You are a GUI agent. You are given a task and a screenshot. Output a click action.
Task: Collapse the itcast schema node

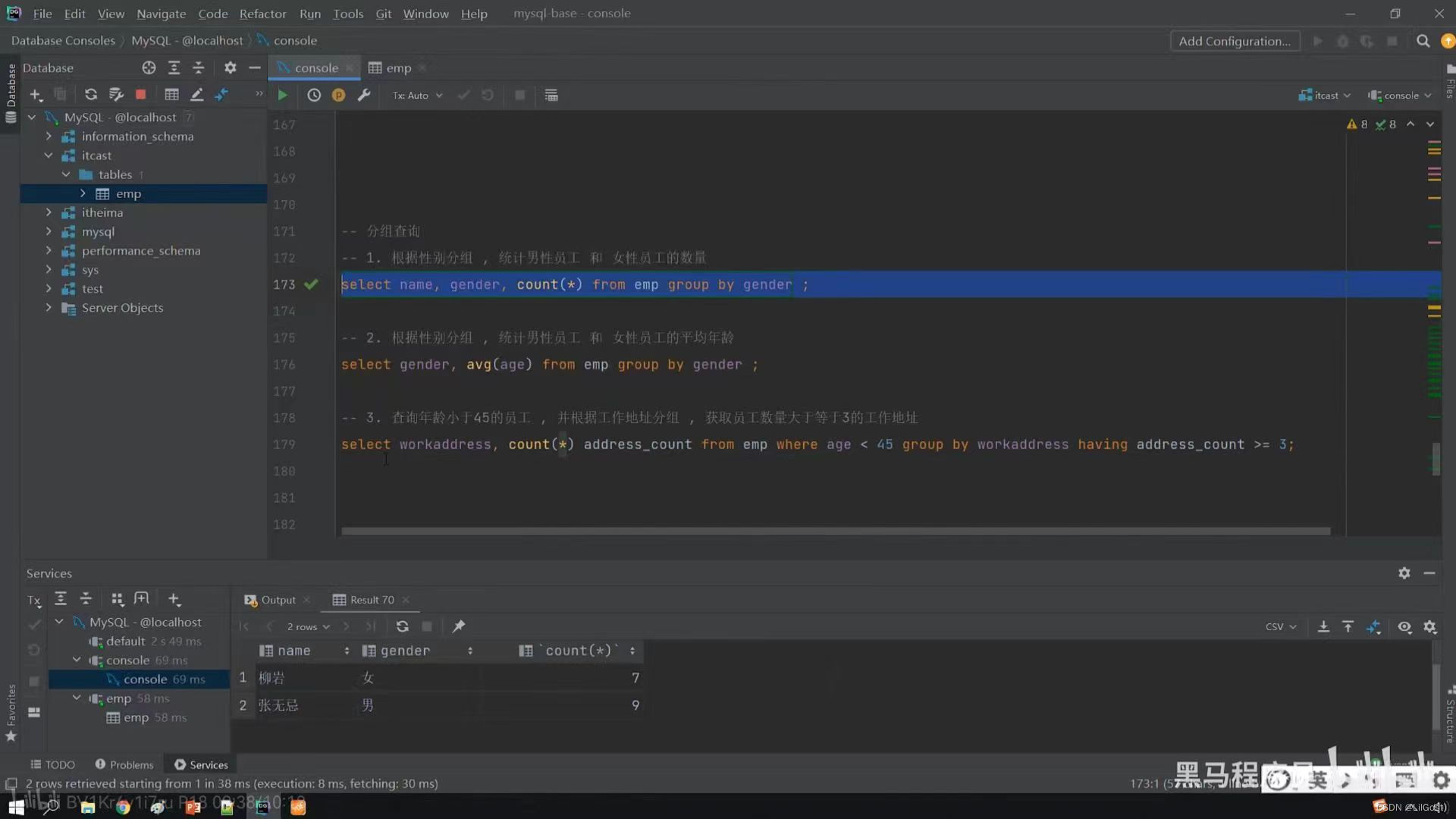click(x=49, y=155)
